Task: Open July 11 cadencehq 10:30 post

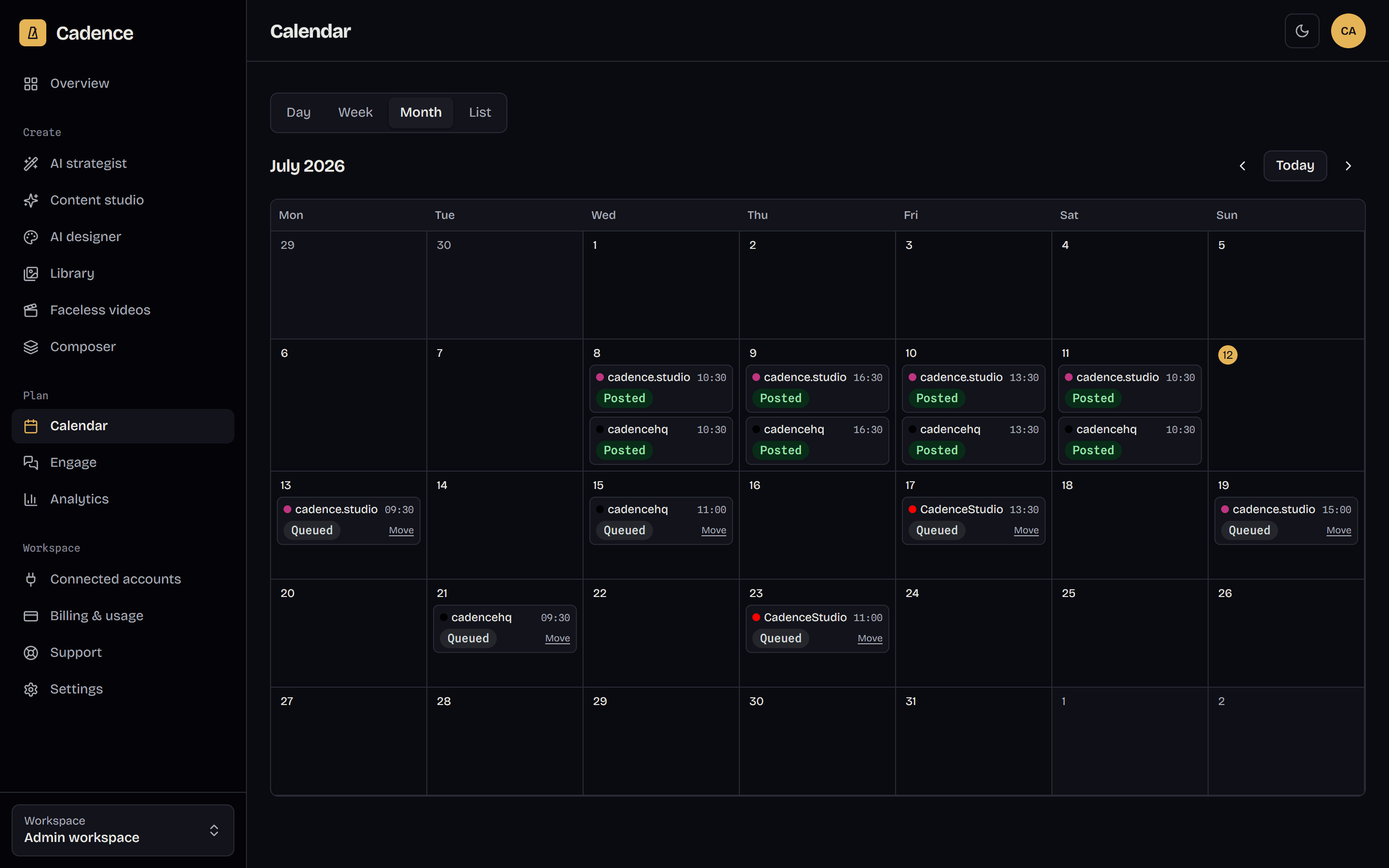Action: pyautogui.click(x=1130, y=441)
